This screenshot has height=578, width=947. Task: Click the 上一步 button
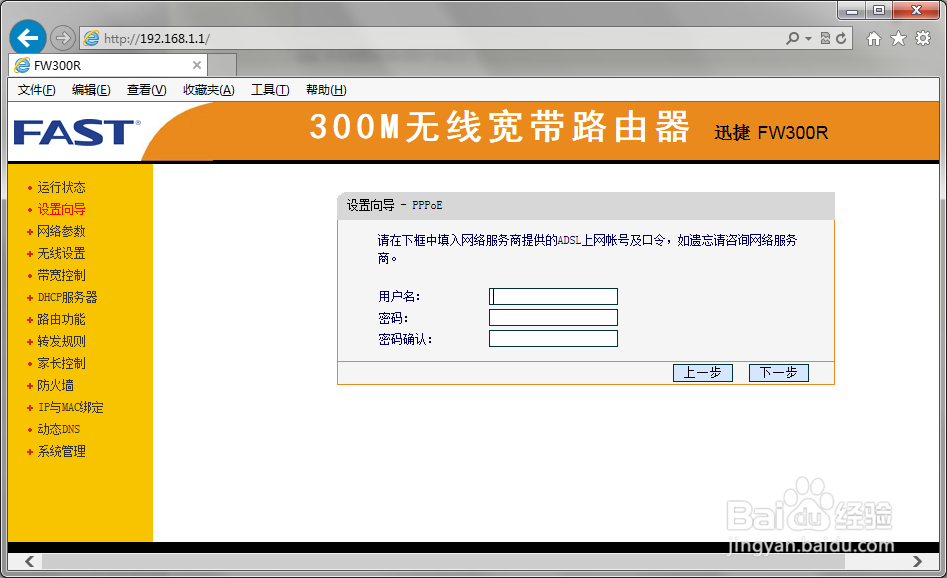click(x=702, y=373)
